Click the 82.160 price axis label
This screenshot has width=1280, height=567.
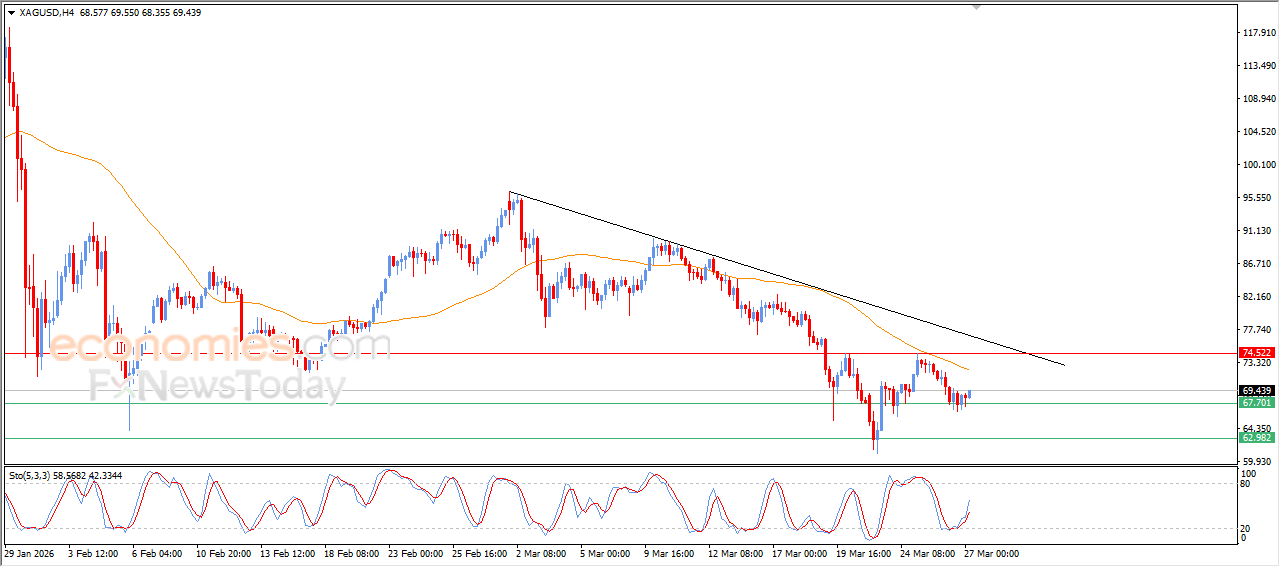click(1258, 296)
